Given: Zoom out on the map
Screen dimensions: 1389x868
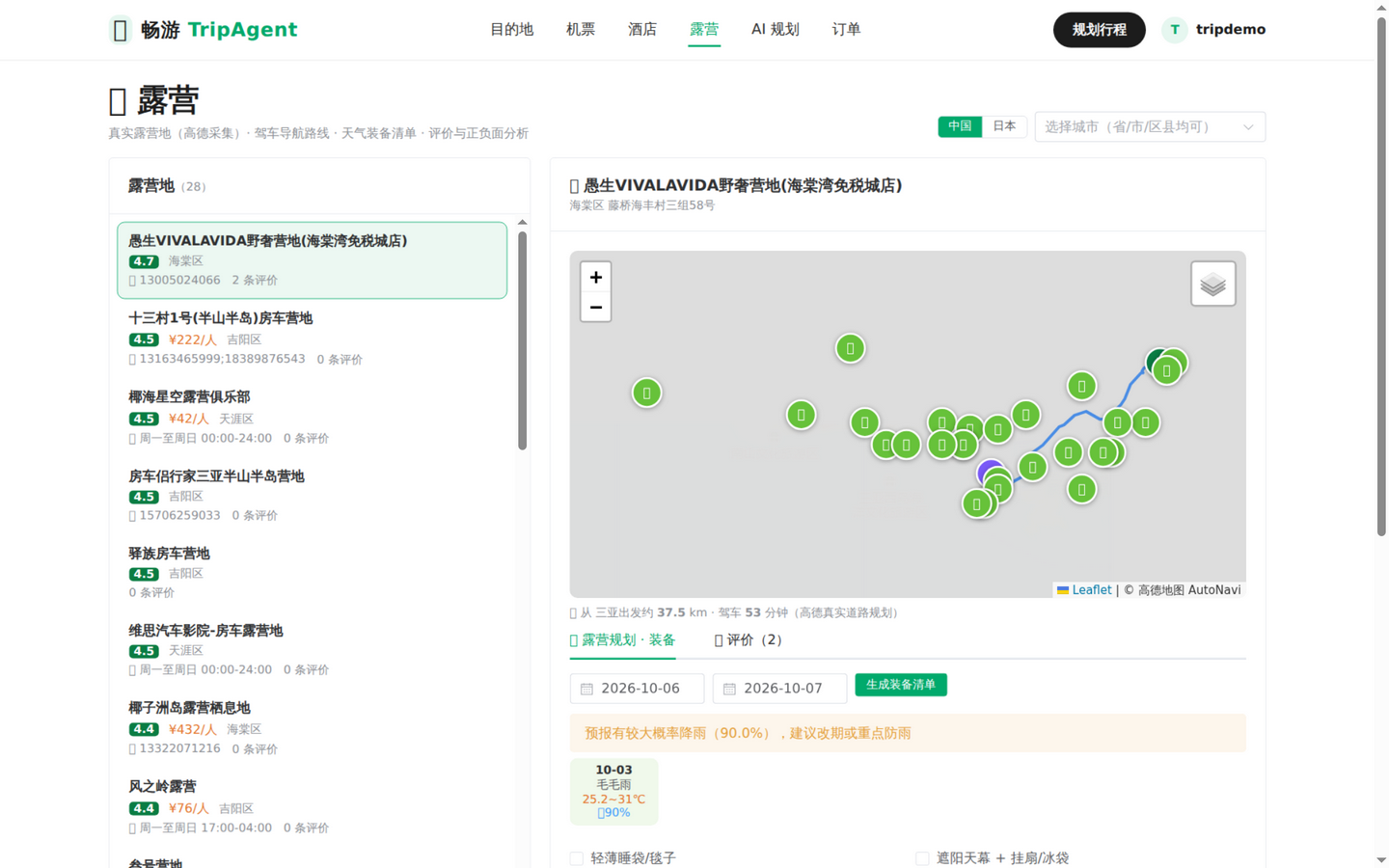Looking at the screenshot, I should 595,308.
